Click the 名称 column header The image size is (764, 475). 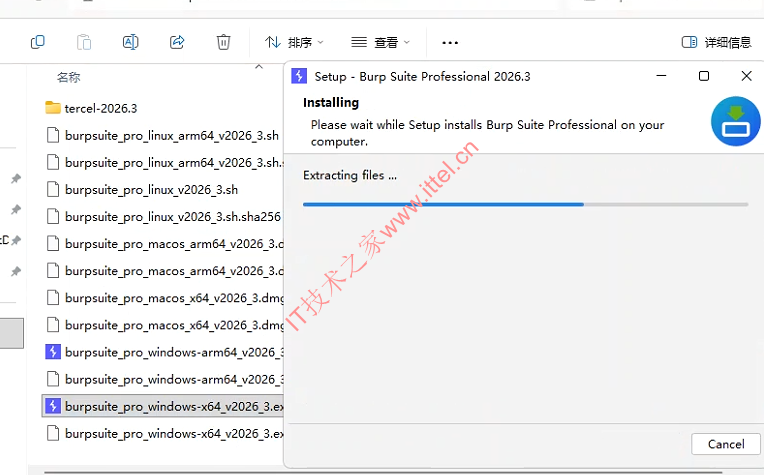(68, 77)
